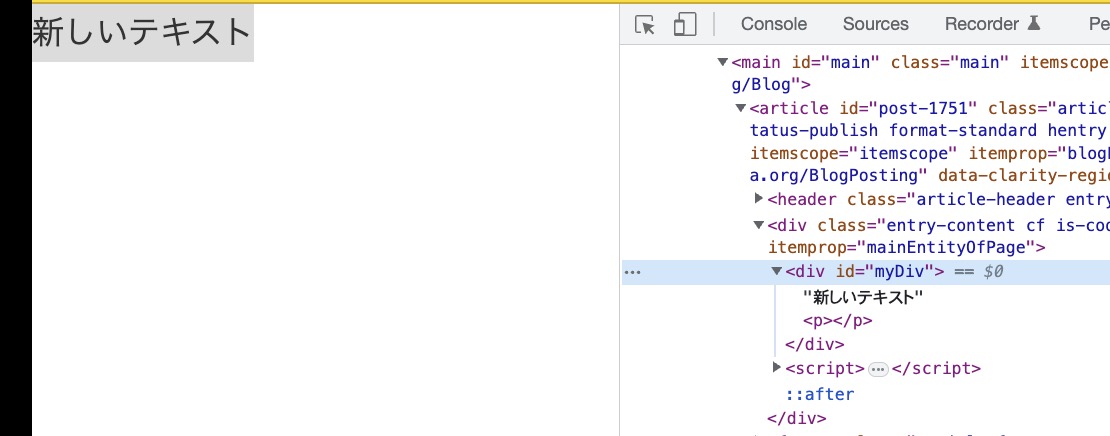Collapse the myDiv element arrow
The image size is (1110, 436).
[776, 271]
